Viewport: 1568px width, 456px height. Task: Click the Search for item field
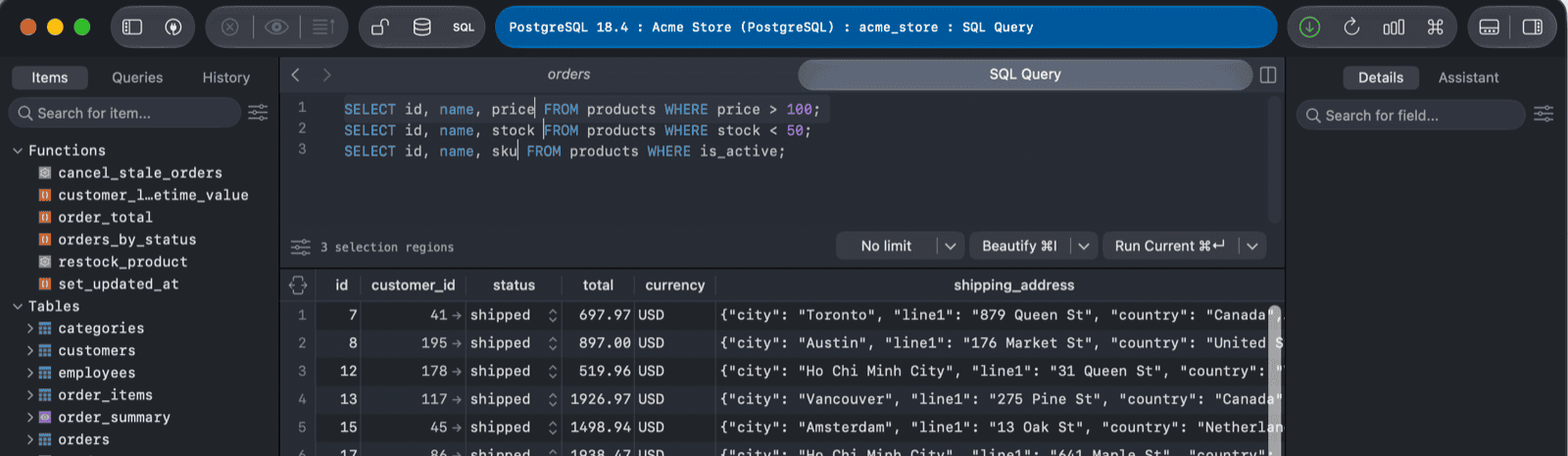125,114
